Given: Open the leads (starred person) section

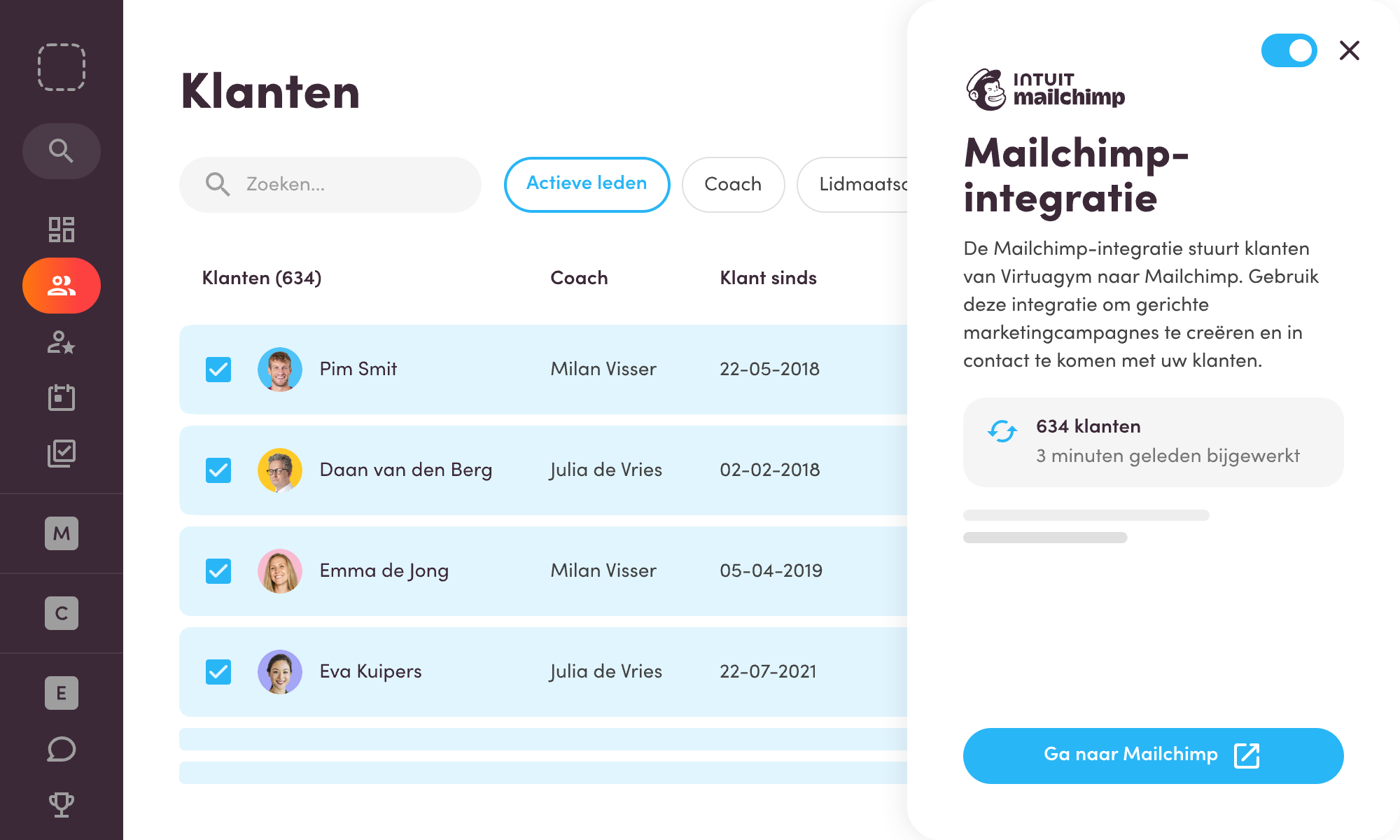Looking at the screenshot, I should (62, 344).
